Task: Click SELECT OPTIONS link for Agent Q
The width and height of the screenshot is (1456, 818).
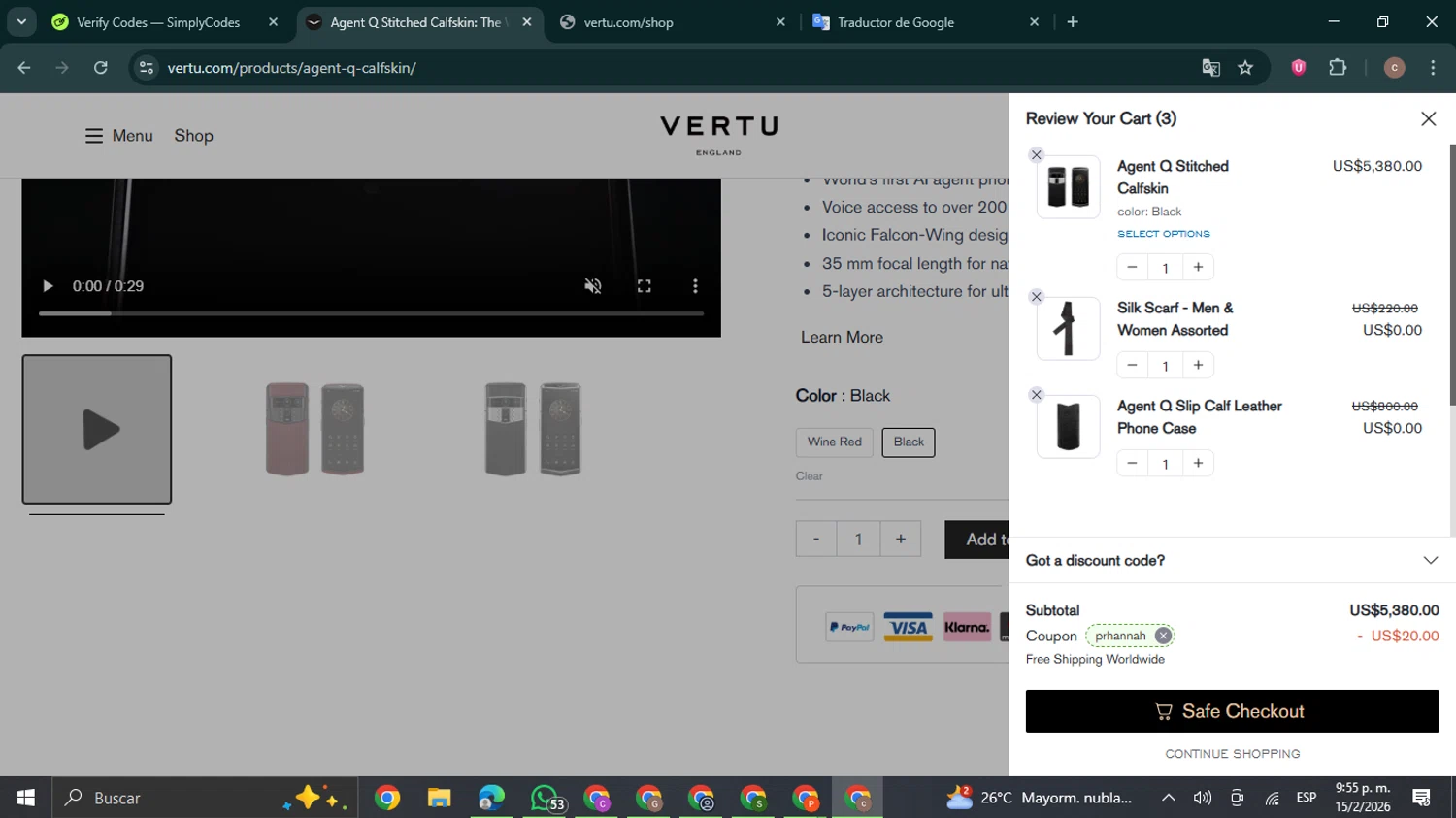Action: pos(1163,234)
